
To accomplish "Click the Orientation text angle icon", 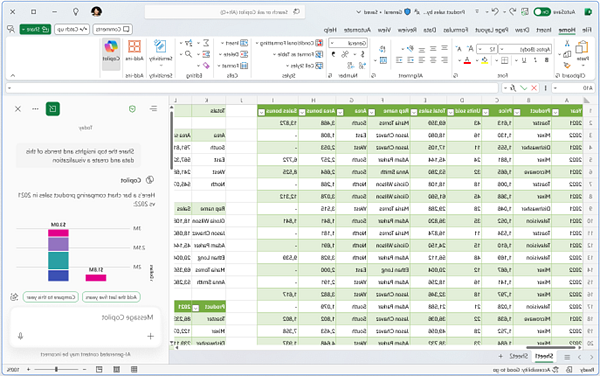I will 410,49.
